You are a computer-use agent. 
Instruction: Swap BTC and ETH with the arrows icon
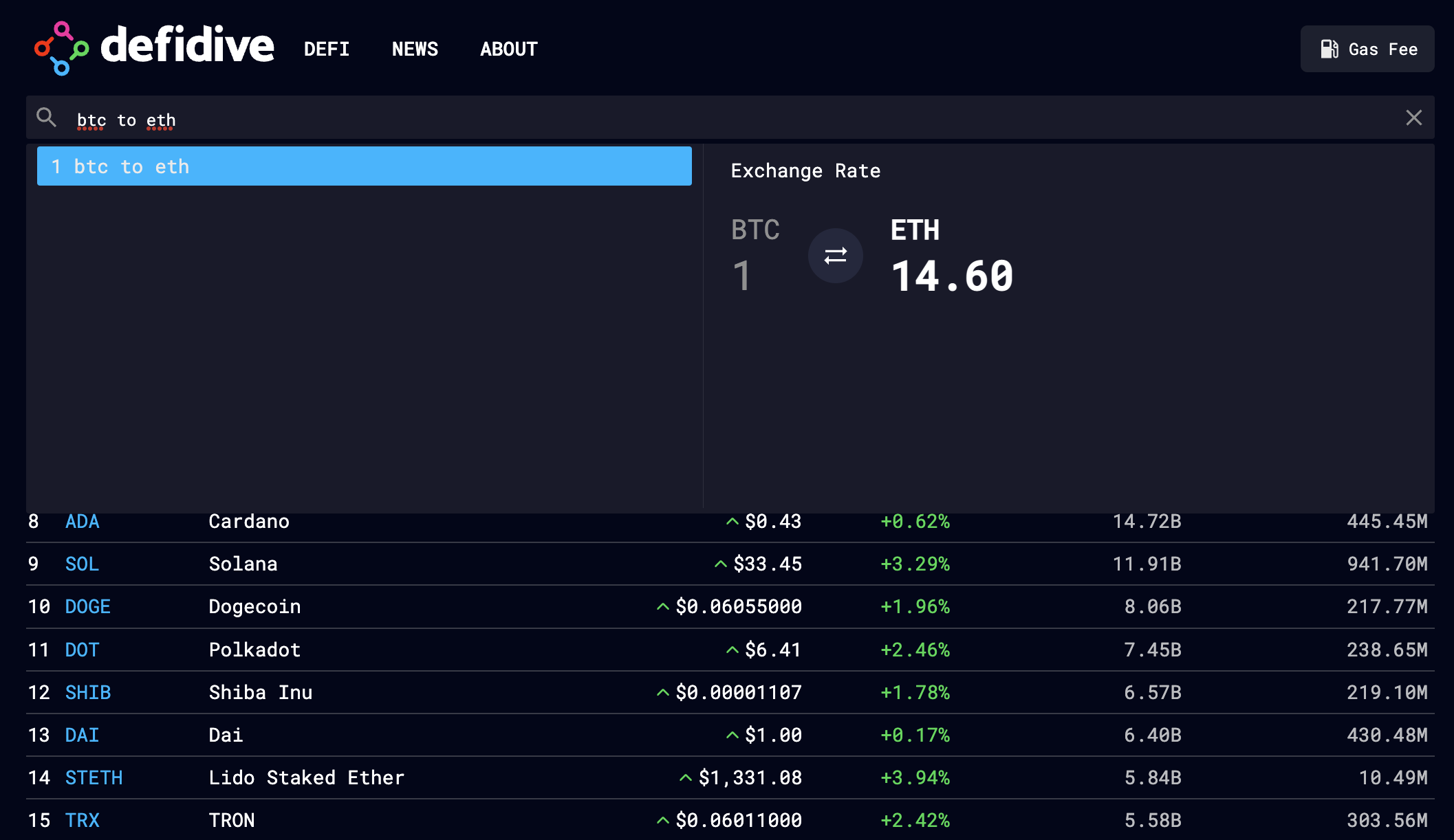click(836, 256)
